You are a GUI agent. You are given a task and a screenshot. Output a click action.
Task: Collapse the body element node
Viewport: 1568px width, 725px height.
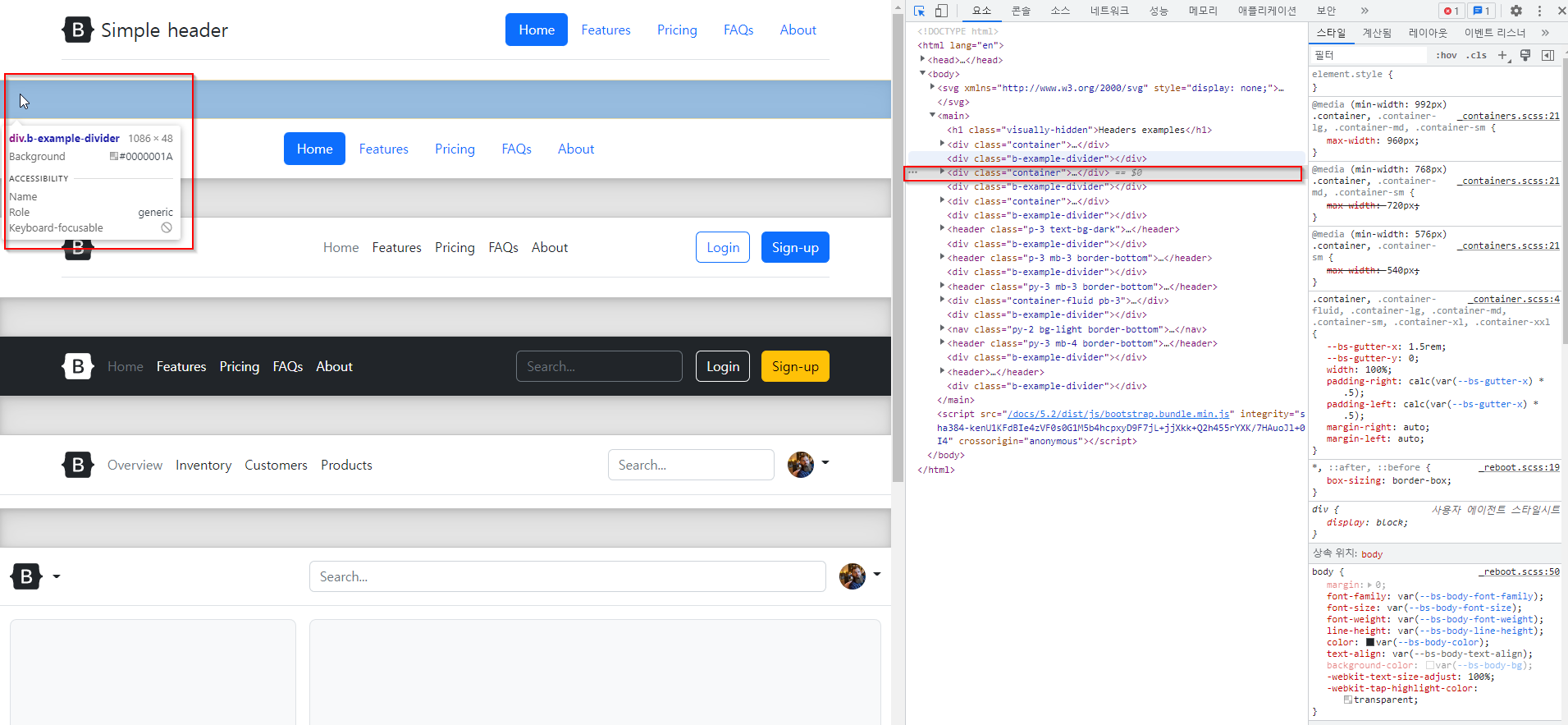[923, 73]
